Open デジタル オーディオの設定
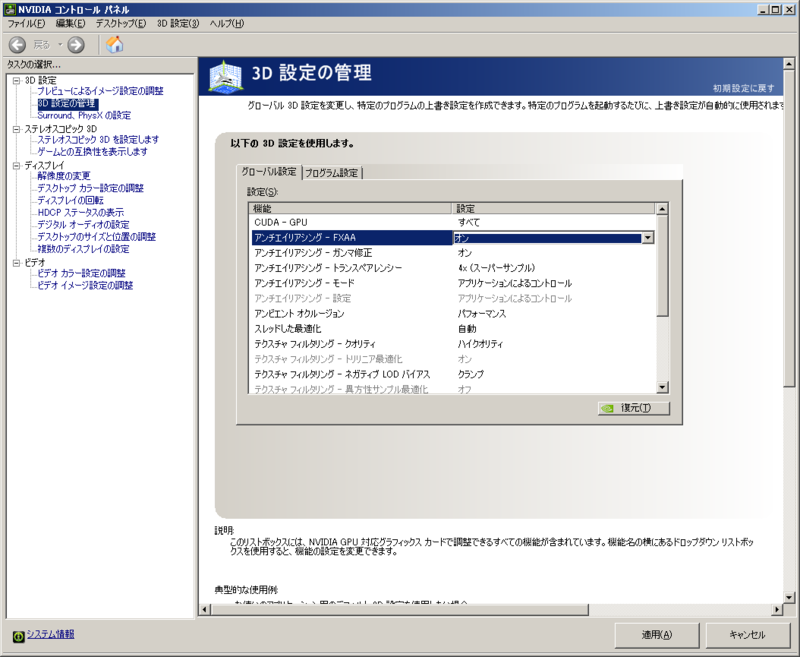Image resolution: width=800 pixels, height=657 pixels. click(83, 224)
